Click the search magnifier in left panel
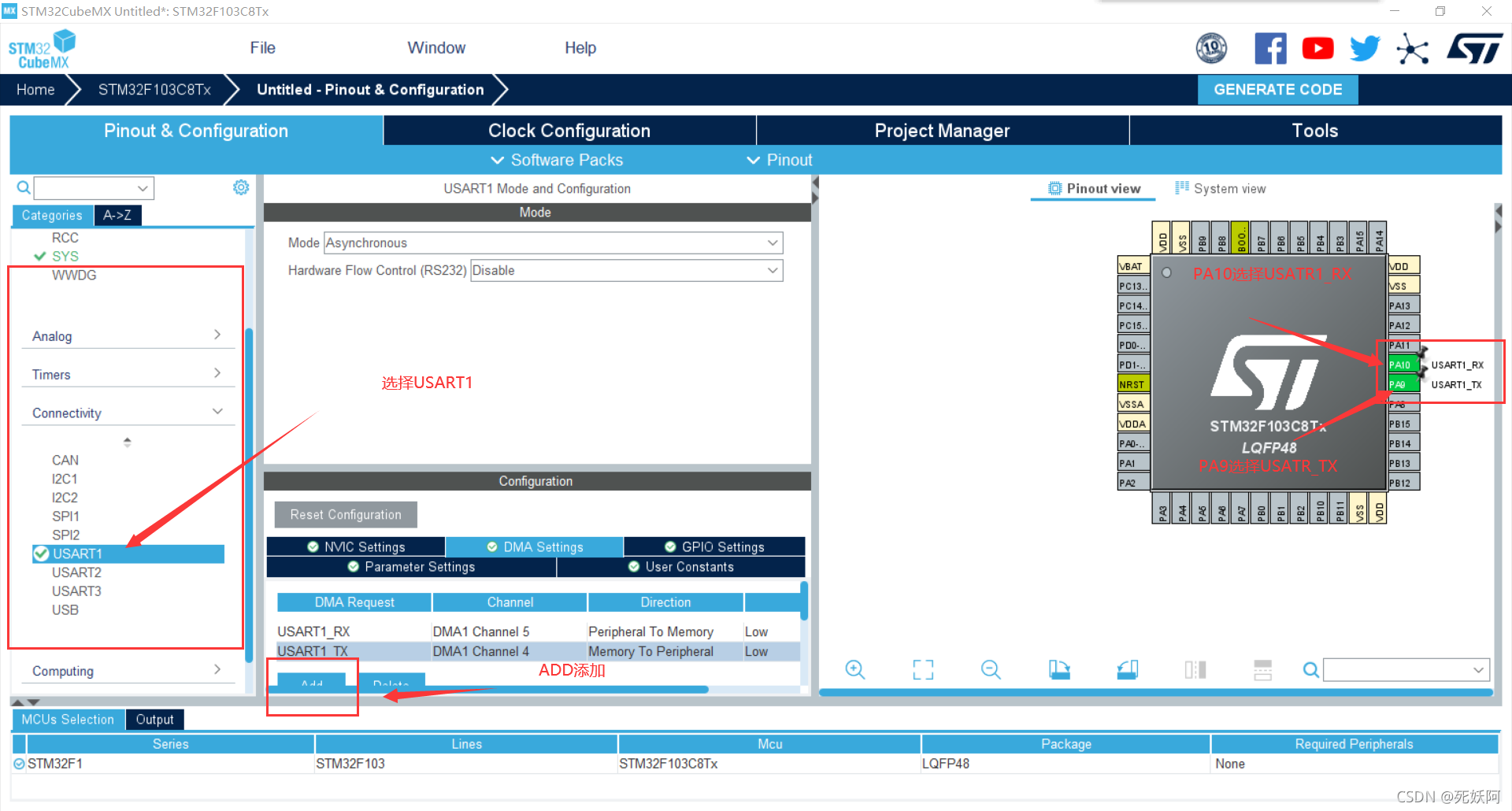This screenshot has height=811, width=1512. pyautogui.click(x=24, y=187)
